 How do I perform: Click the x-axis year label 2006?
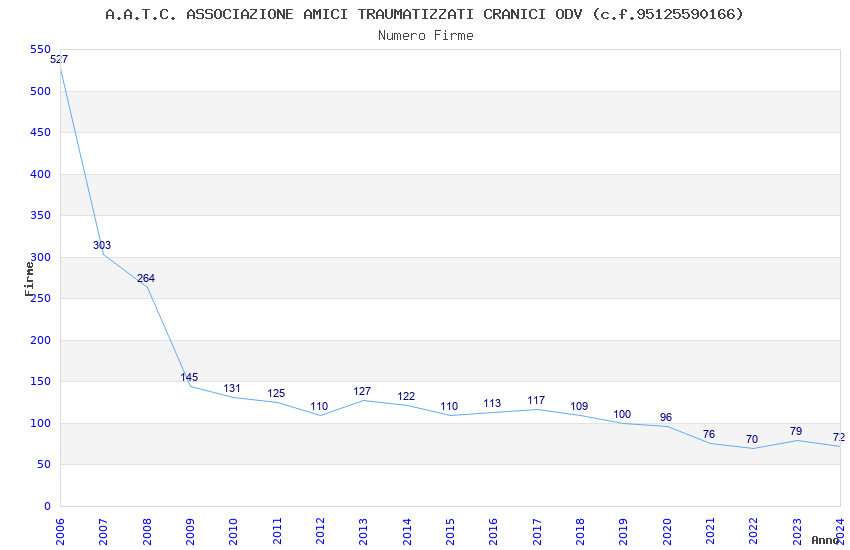click(x=60, y=531)
